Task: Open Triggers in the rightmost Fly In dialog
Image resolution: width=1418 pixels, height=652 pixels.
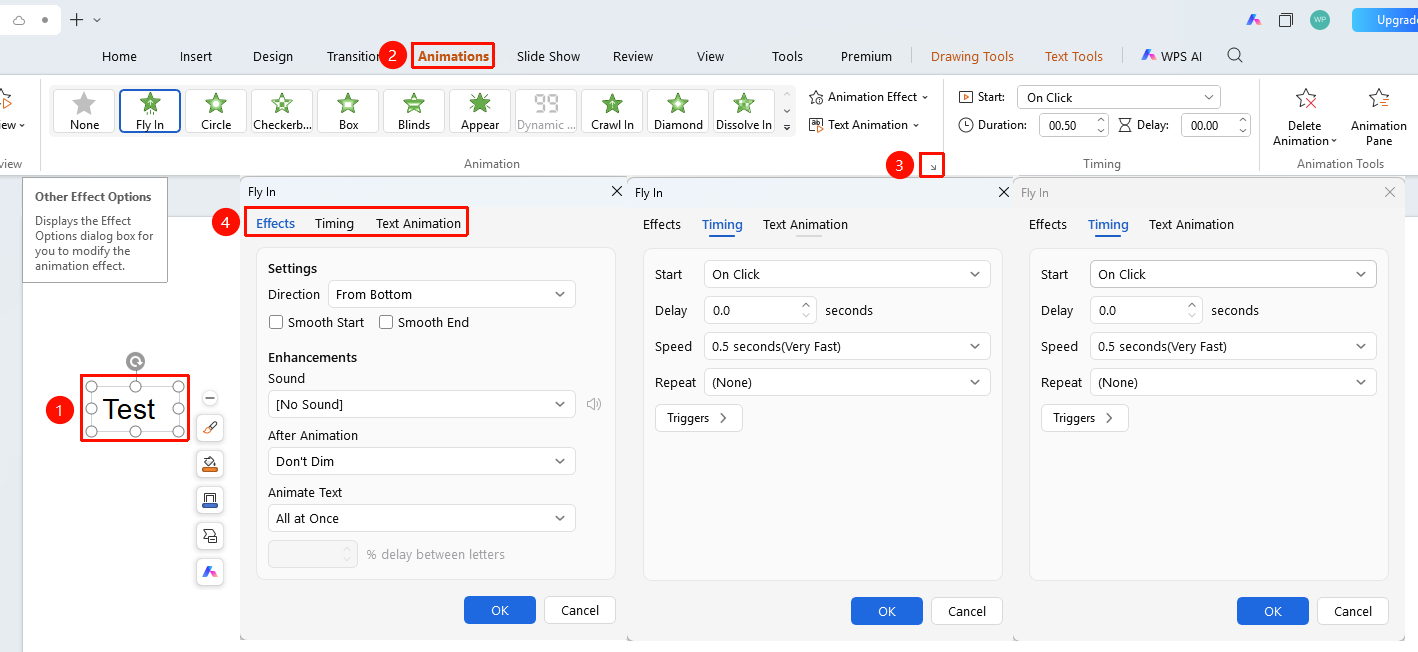Action: (1085, 418)
